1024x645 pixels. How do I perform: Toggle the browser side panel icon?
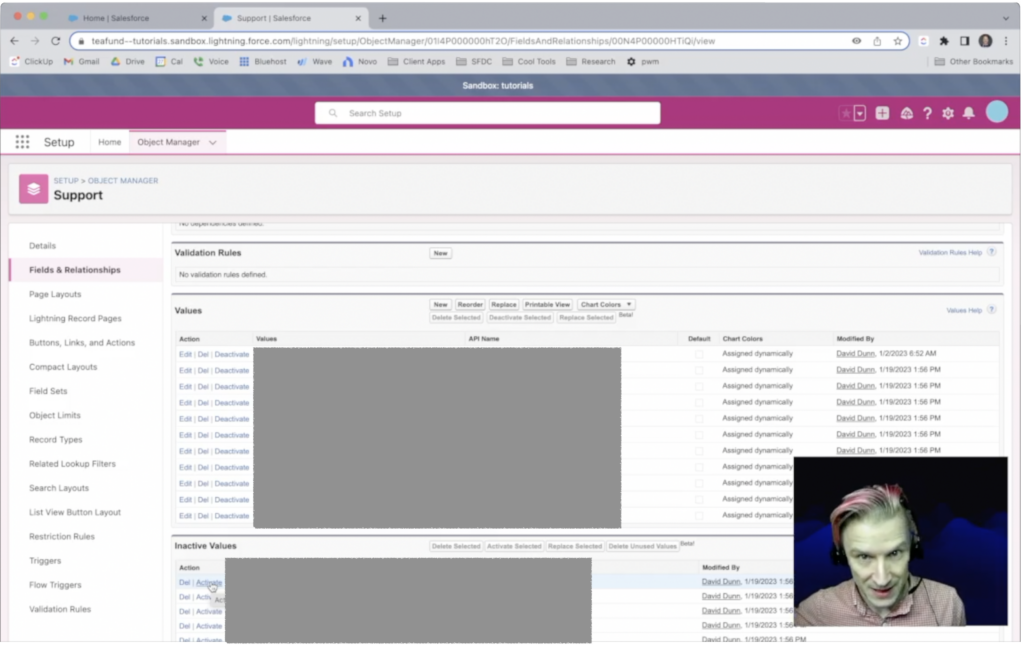[965, 40]
